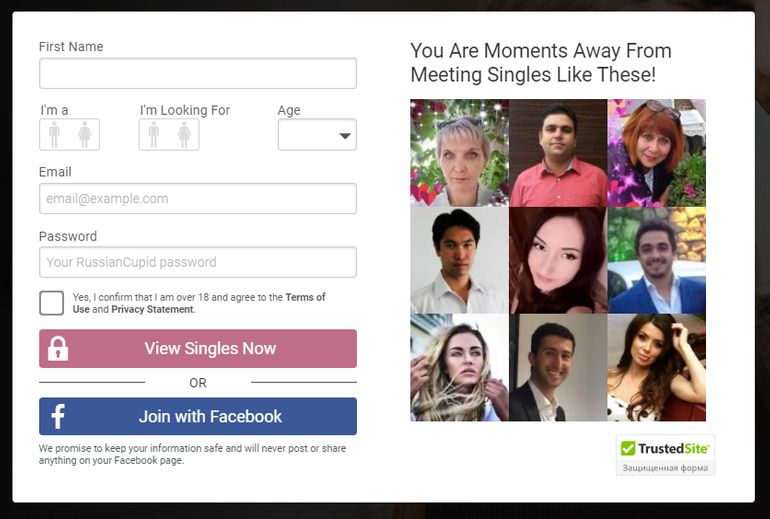The image size is (770, 519).
Task: Open the Age dropdown
Action: (x=317, y=135)
